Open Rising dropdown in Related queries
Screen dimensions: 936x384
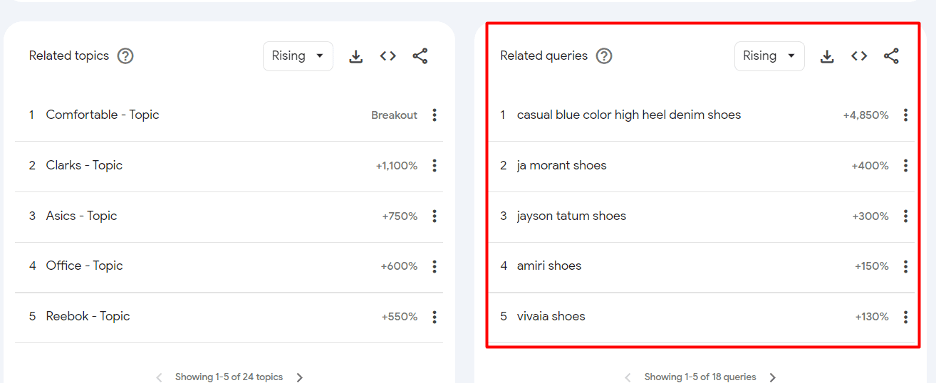(x=769, y=56)
